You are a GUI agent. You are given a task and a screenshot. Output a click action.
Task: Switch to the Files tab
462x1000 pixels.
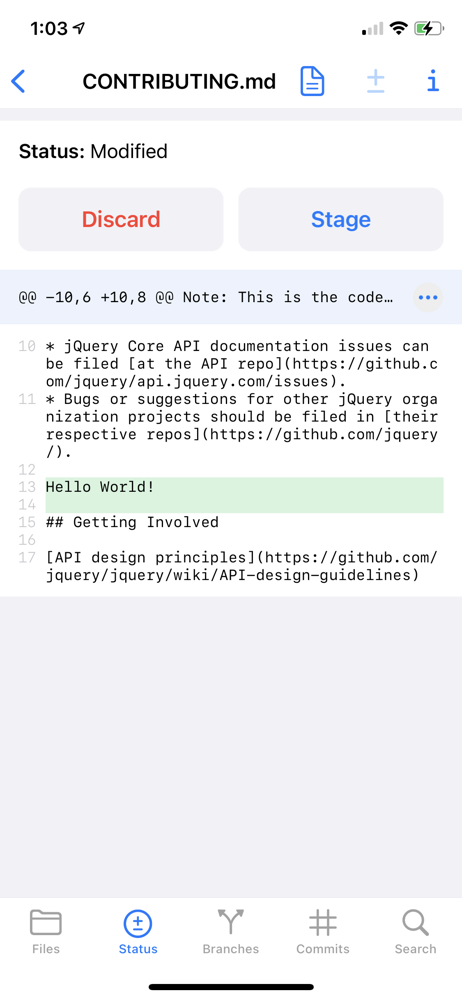46,932
